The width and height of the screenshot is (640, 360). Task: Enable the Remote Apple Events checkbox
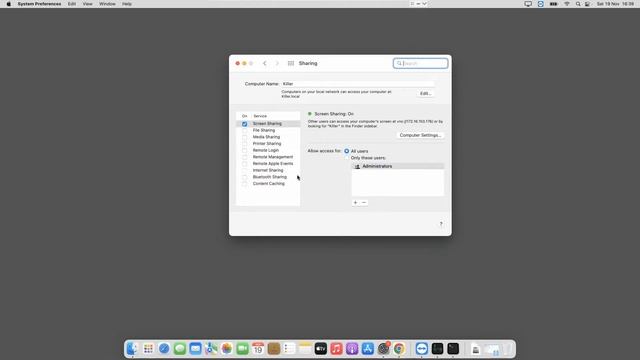244,164
